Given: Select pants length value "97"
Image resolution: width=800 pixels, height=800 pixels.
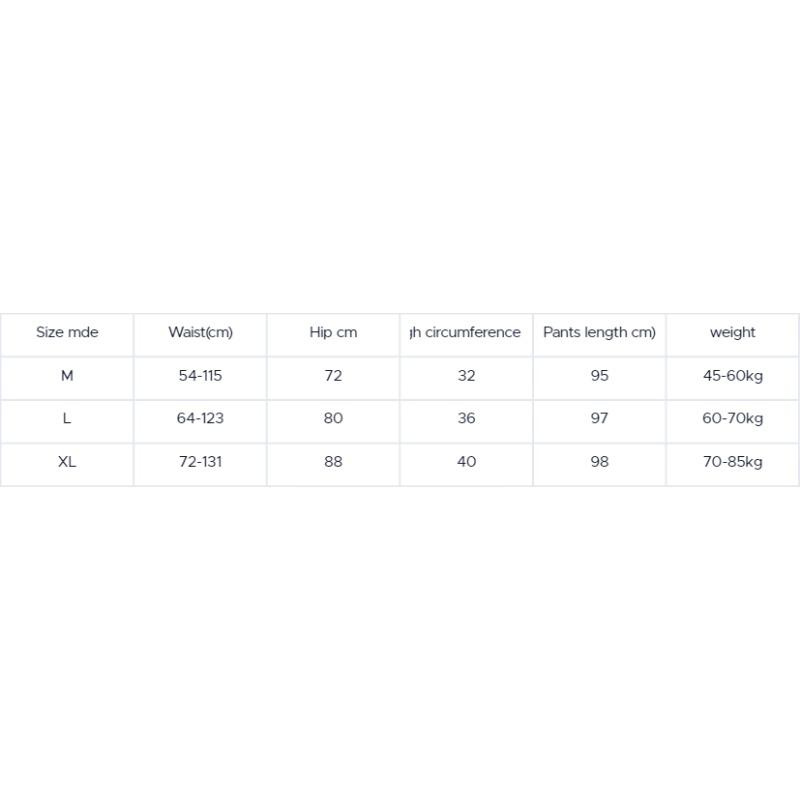Looking at the screenshot, I should (599, 419).
